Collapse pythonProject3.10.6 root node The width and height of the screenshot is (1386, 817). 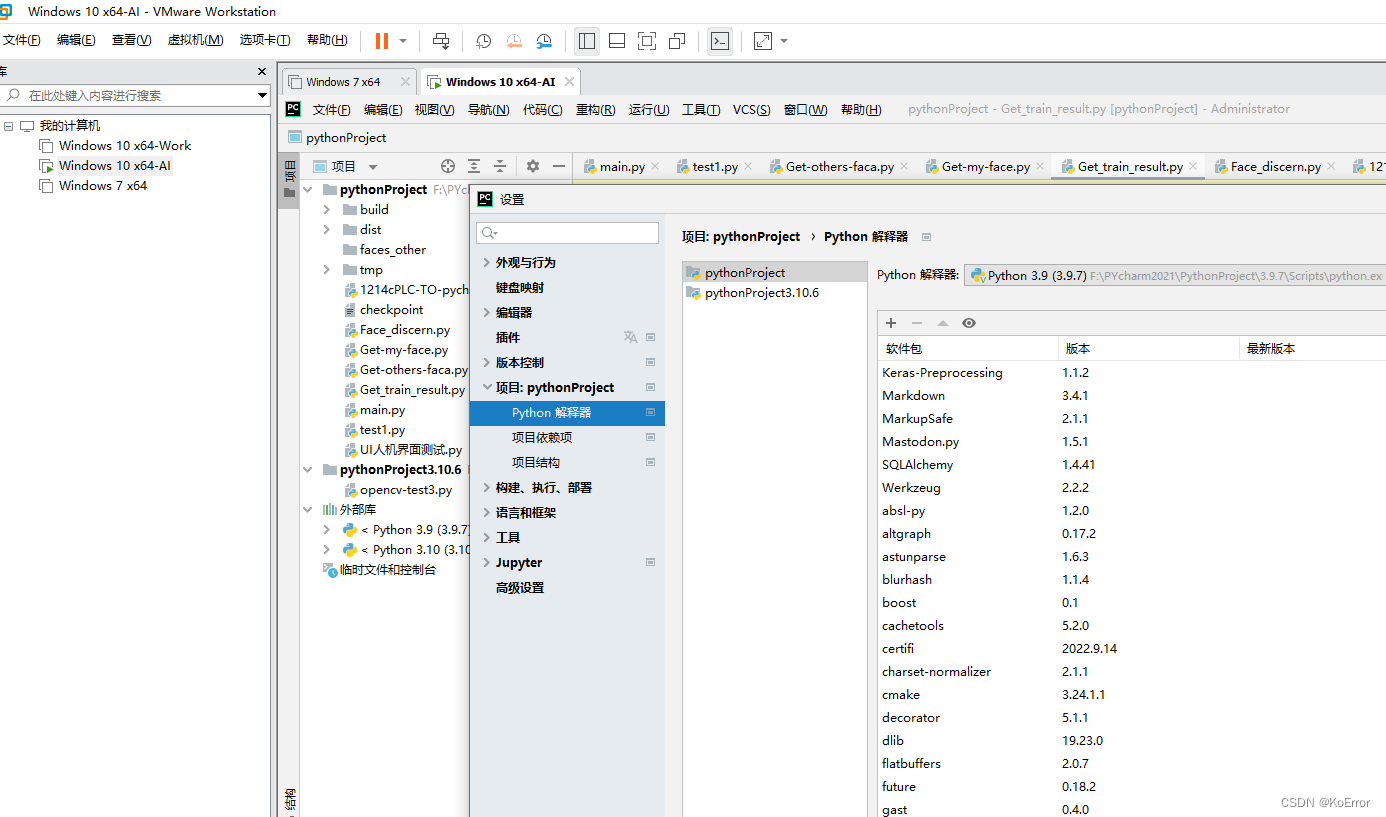click(308, 470)
